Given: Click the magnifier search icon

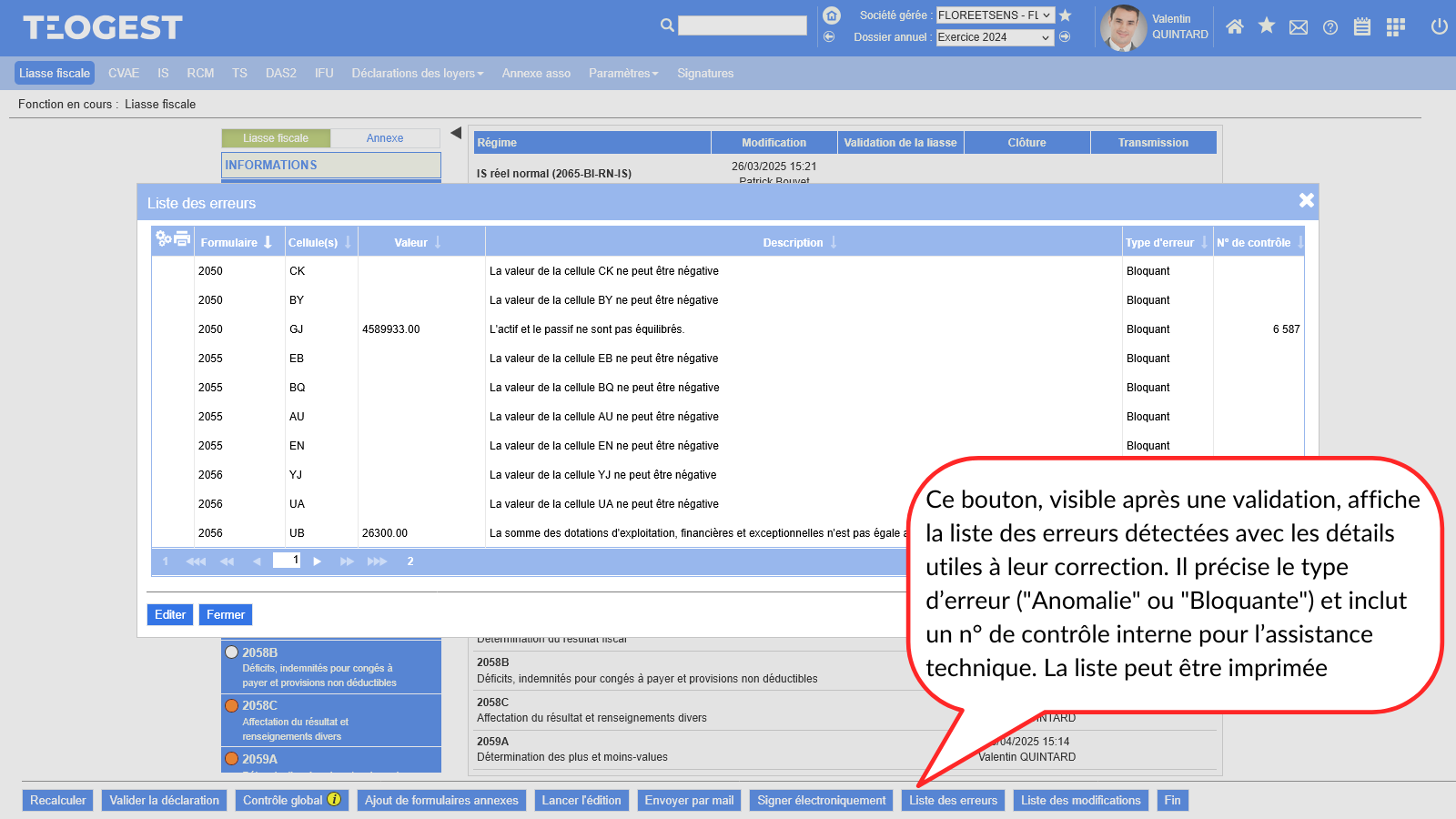Looking at the screenshot, I should [x=667, y=25].
